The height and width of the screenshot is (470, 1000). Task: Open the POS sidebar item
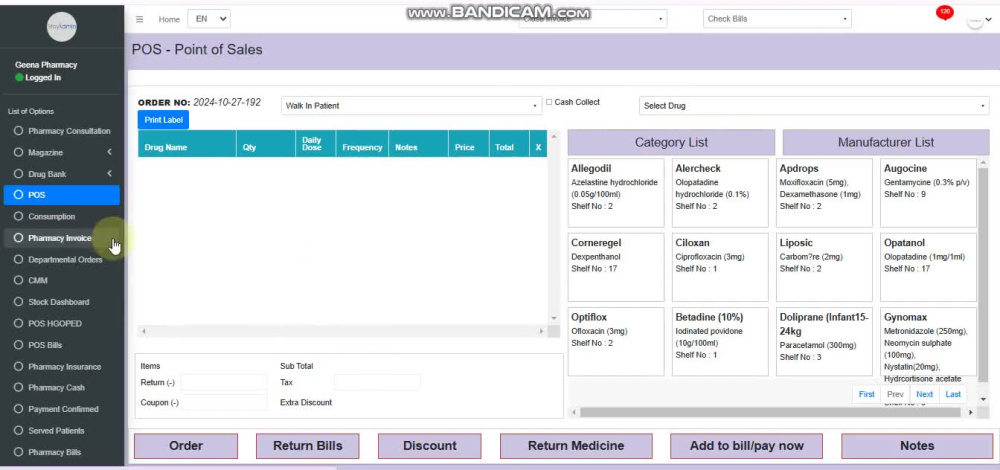tap(62, 195)
